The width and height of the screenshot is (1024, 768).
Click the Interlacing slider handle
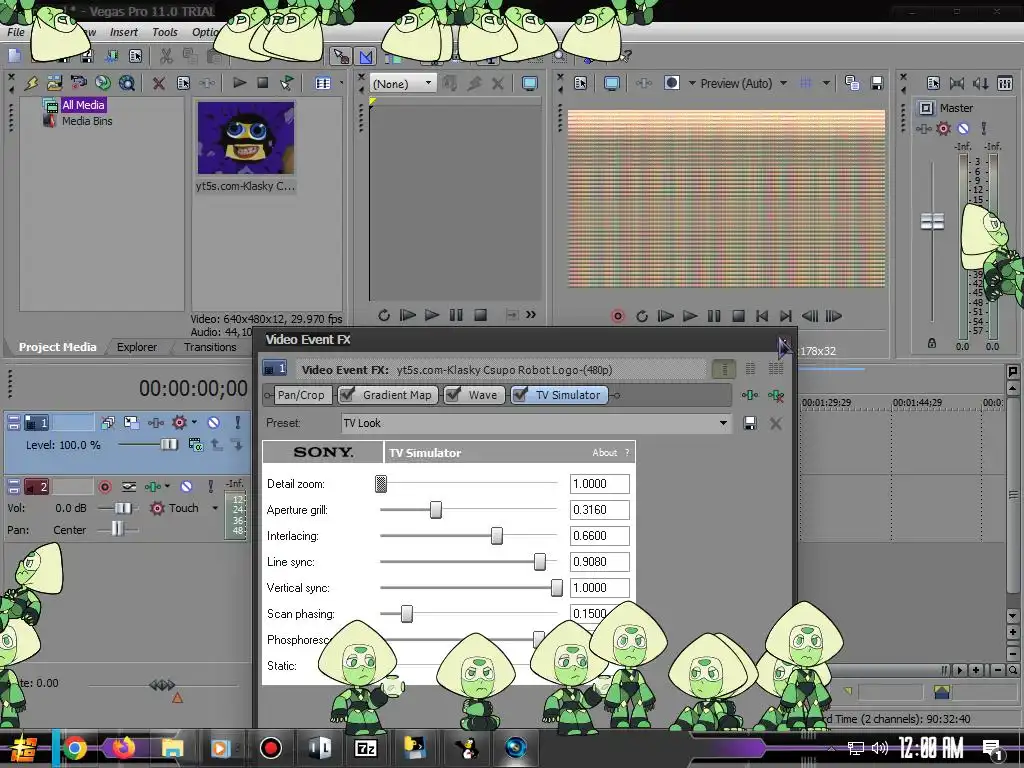497,536
